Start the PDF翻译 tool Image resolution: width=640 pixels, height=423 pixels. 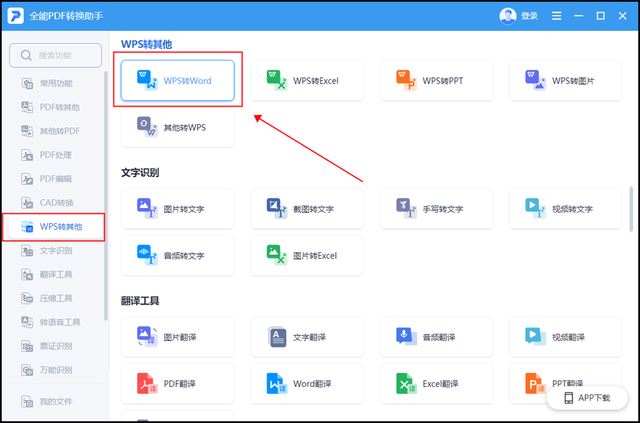pos(178,384)
